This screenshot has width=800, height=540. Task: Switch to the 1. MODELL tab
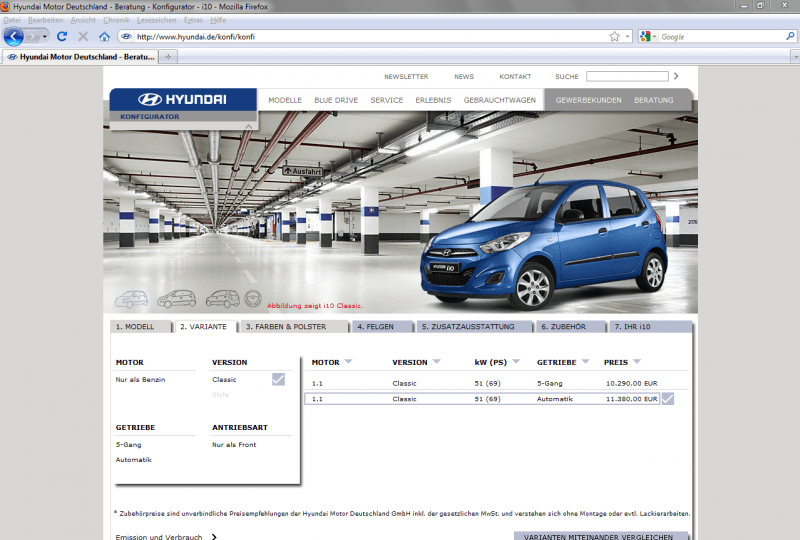point(141,327)
